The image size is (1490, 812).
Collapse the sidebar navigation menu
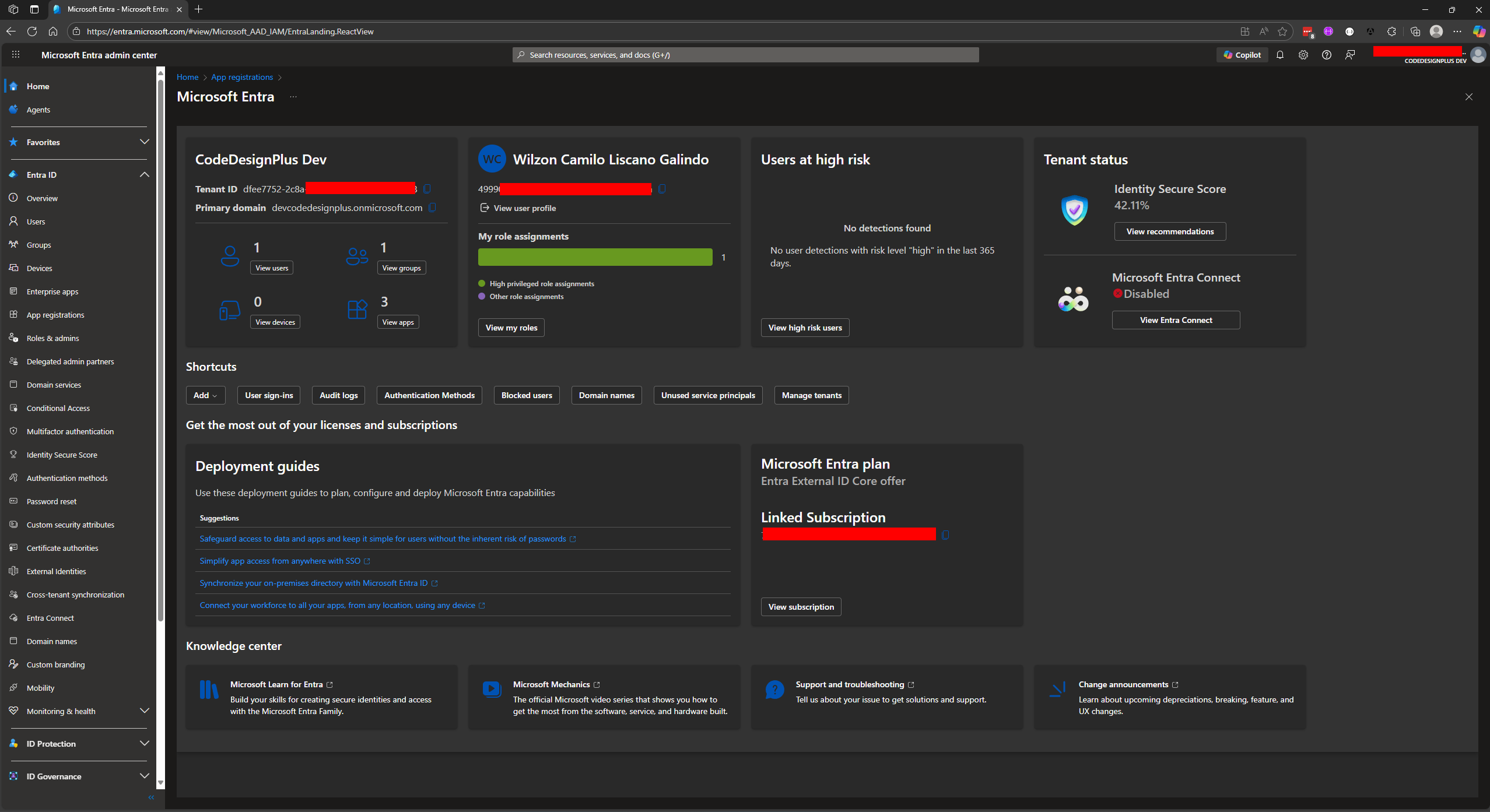tap(151, 797)
